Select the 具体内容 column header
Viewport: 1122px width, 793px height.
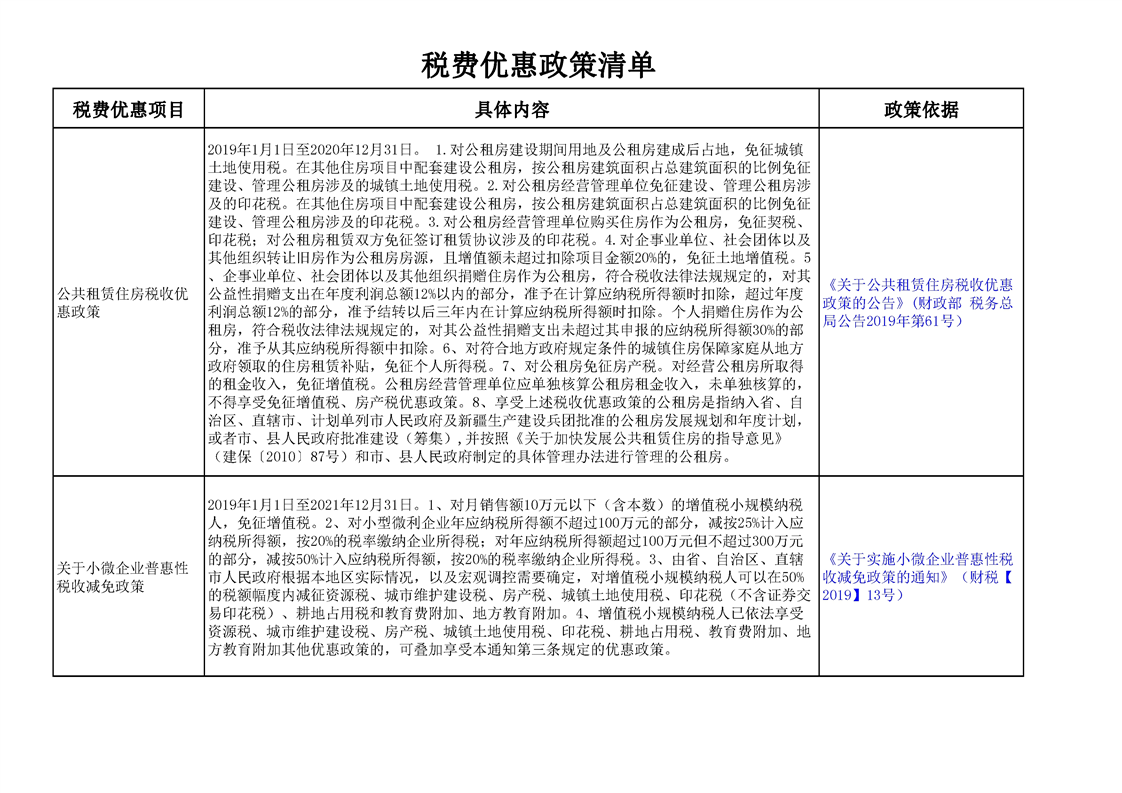coord(511,109)
